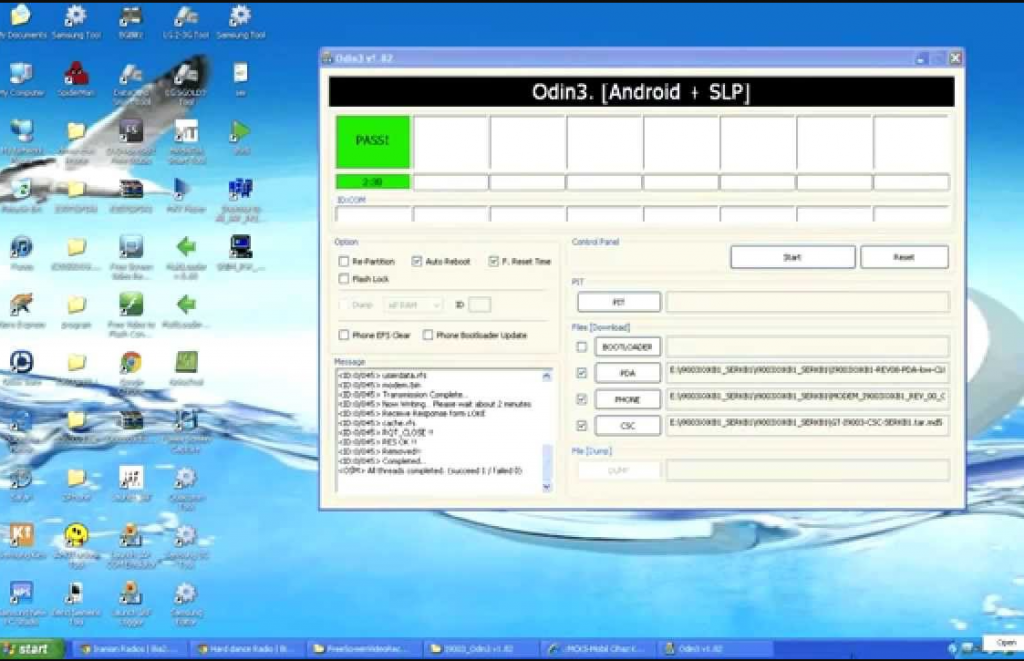The image size is (1024, 661).
Task: Switch to the Hard dance Radio taskbar item
Action: 246,649
